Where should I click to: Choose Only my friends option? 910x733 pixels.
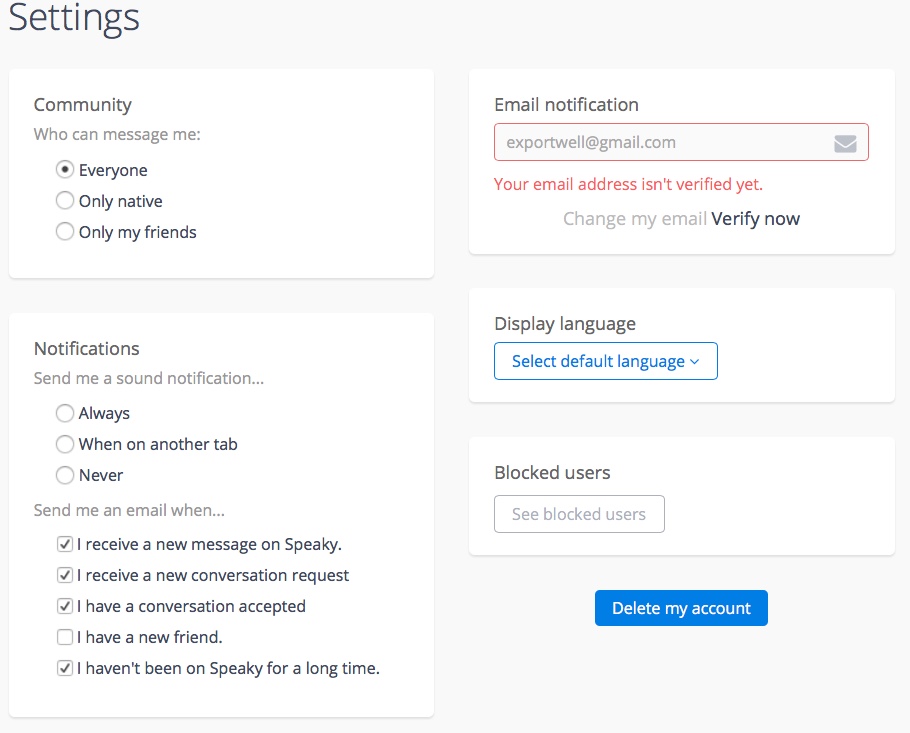pyautogui.click(x=65, y=232)
